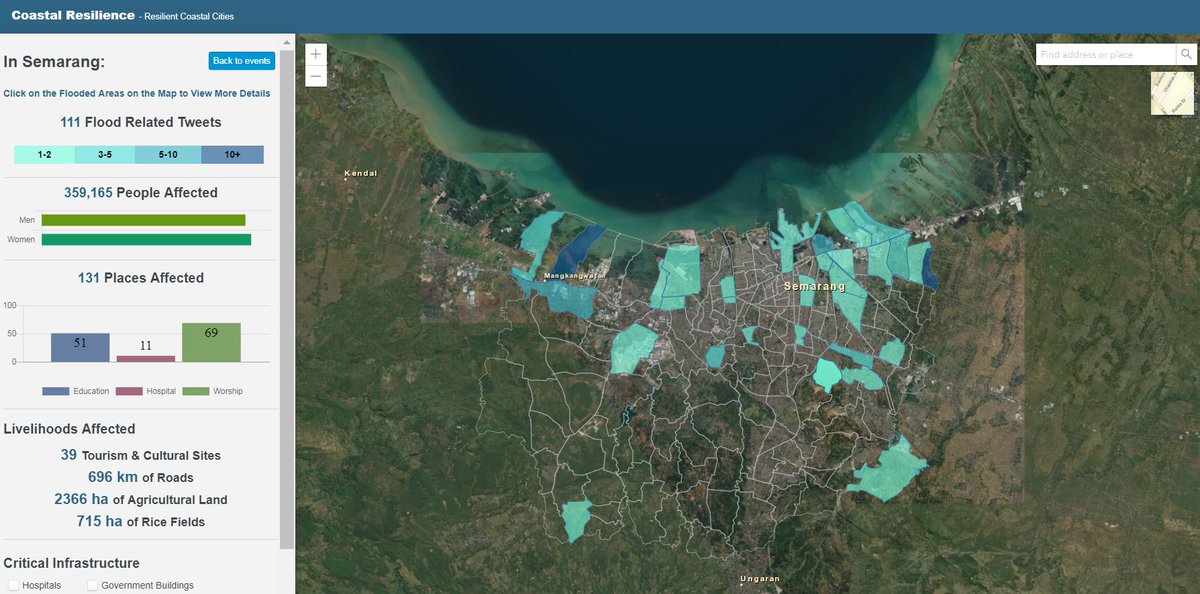The height and width of the screenshot is (594, 1200).
Task: Expand the Critical Infrastructure section
Action: 71,562
